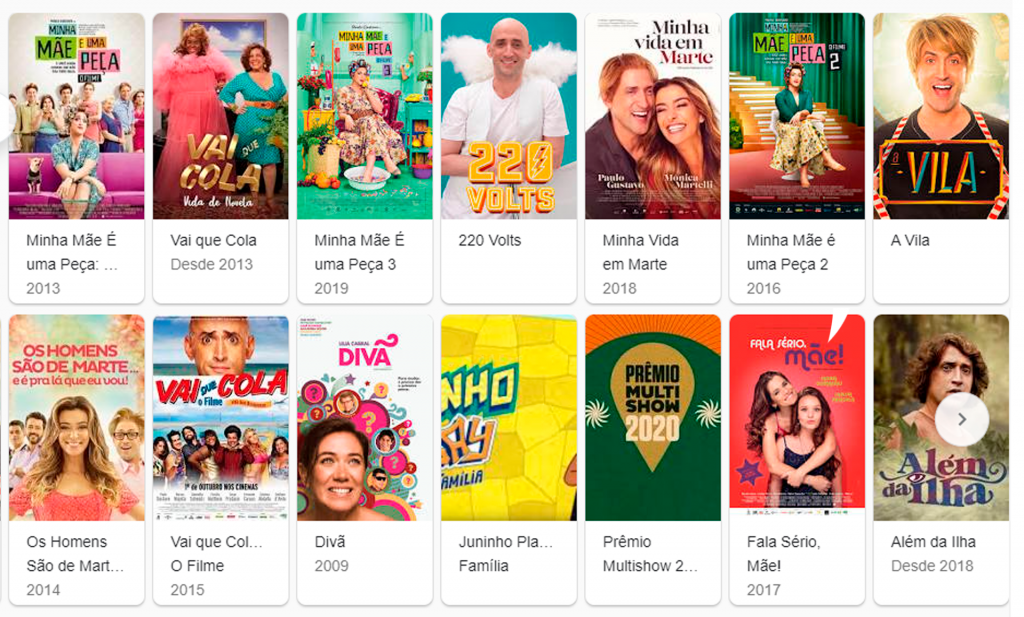Select the Vai que Cola Vida de Novela poster
The image size is (1024, 617).
(221, 116)
